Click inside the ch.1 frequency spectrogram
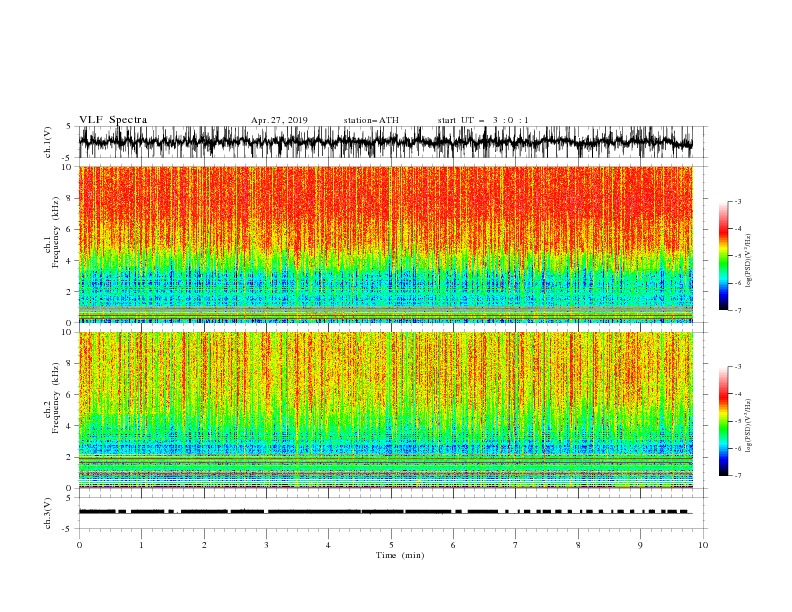The image size is (792, 612). 385,244
